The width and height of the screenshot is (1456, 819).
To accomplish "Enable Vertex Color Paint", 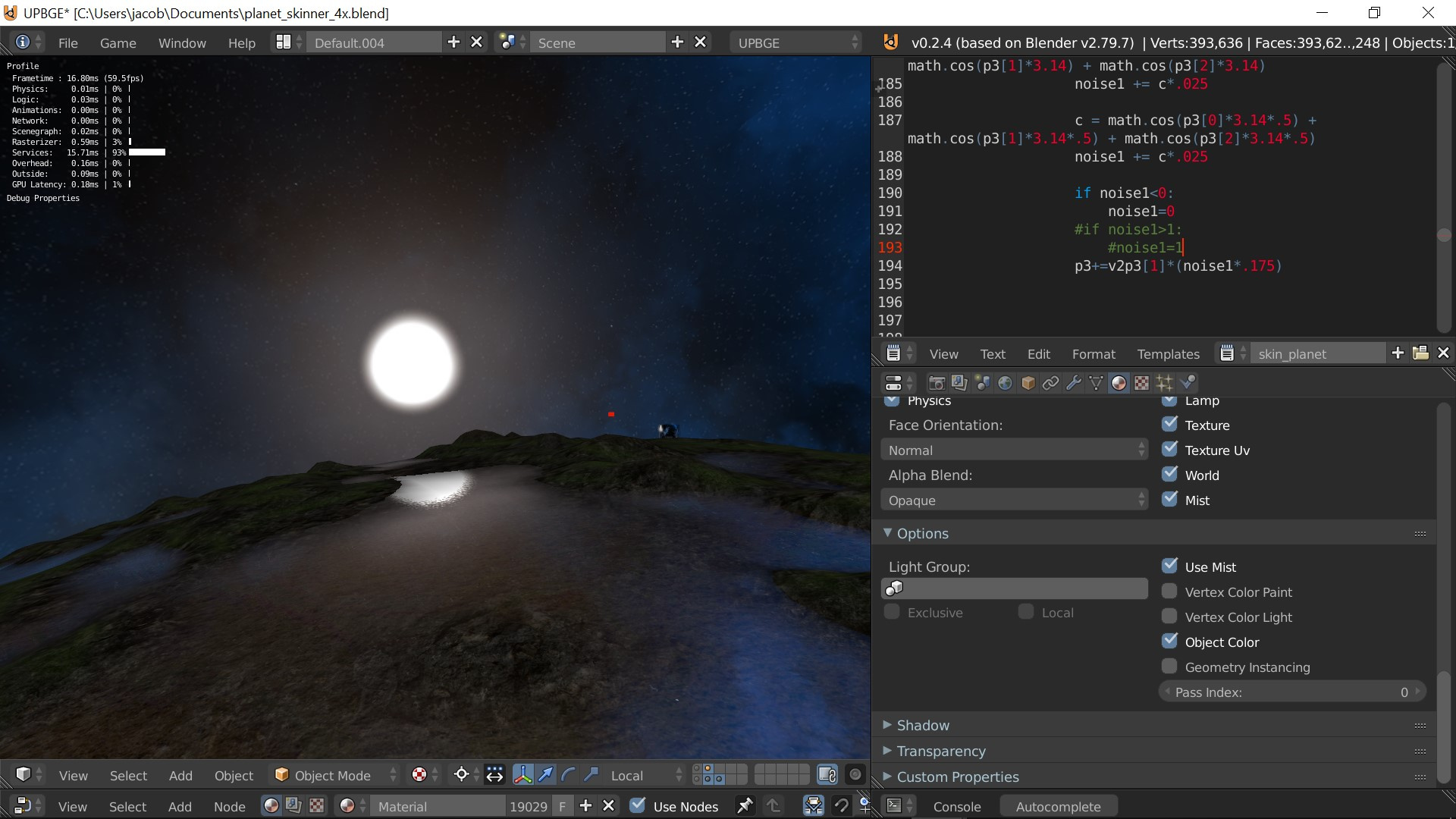I will click(1169, 591).
